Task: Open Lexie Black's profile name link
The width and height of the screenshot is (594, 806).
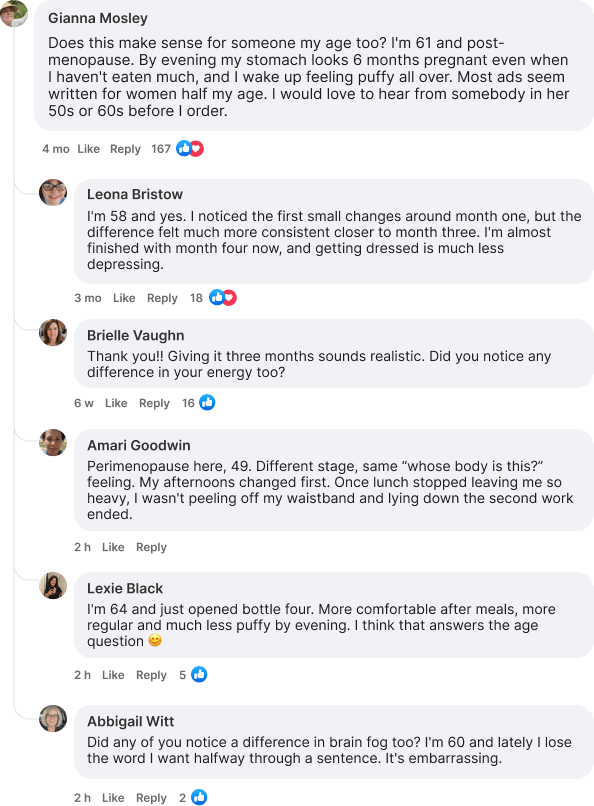Action: click(x=125, y=589)
